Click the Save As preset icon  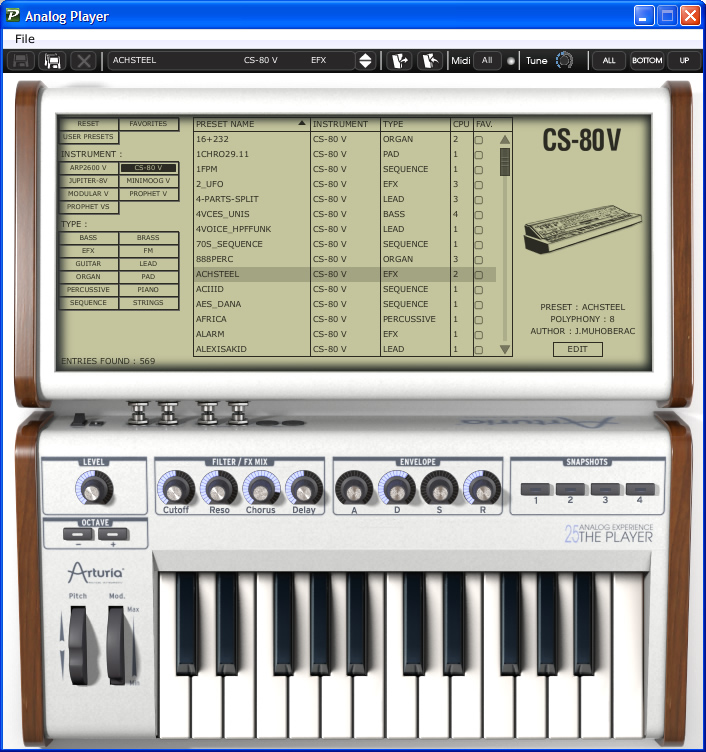(52, 61)
